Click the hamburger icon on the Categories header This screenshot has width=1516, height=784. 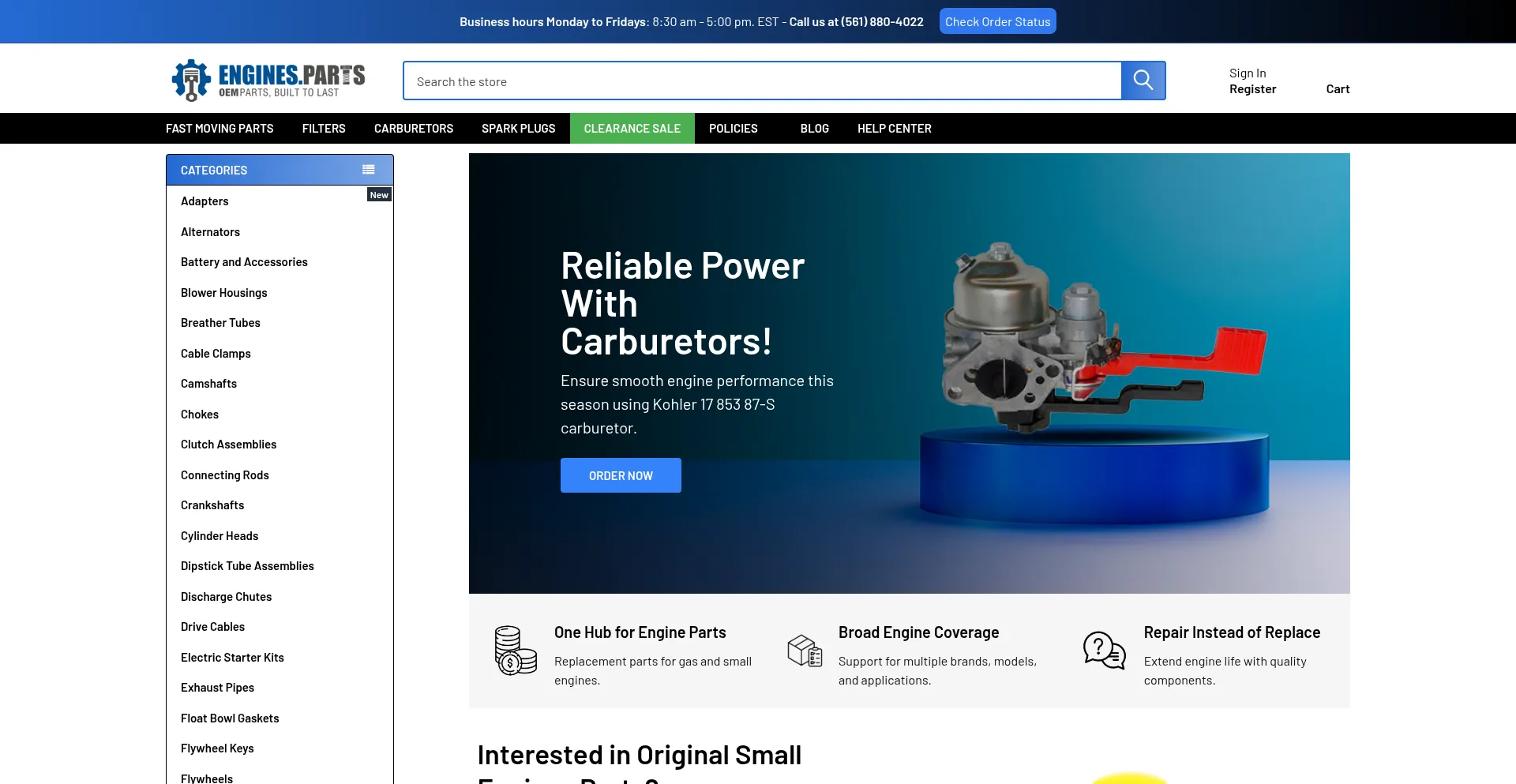point(368,169)
